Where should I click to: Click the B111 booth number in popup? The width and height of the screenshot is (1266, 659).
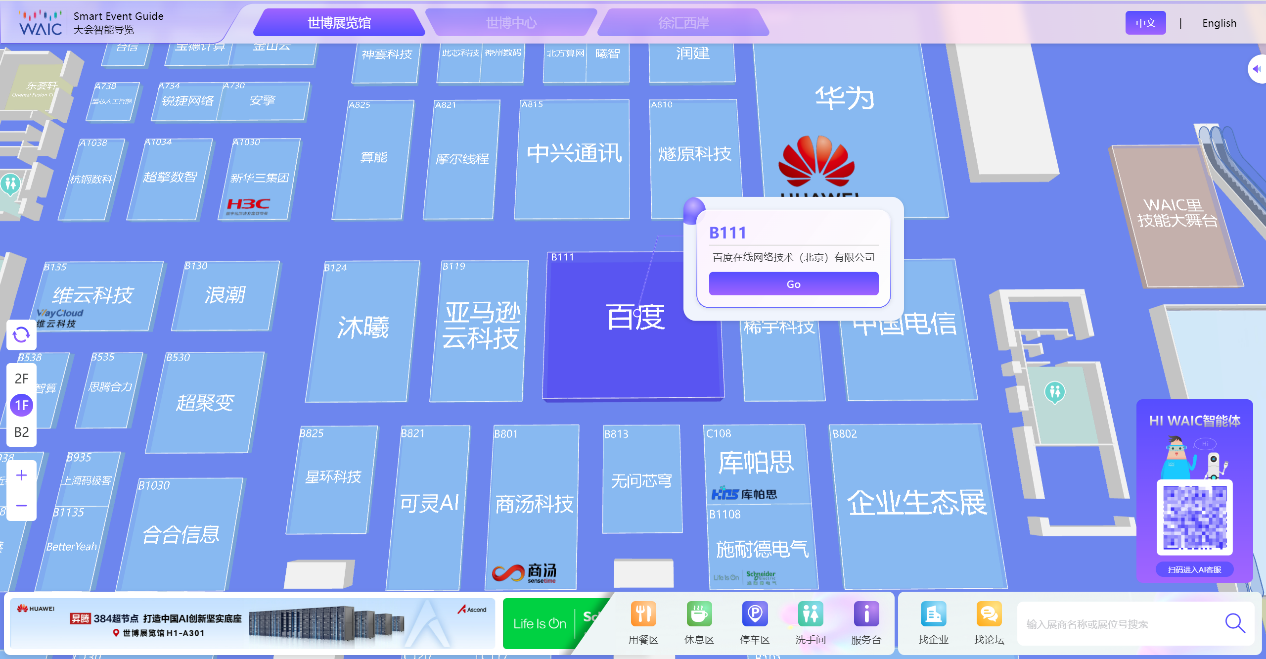[x=728, y=232]
